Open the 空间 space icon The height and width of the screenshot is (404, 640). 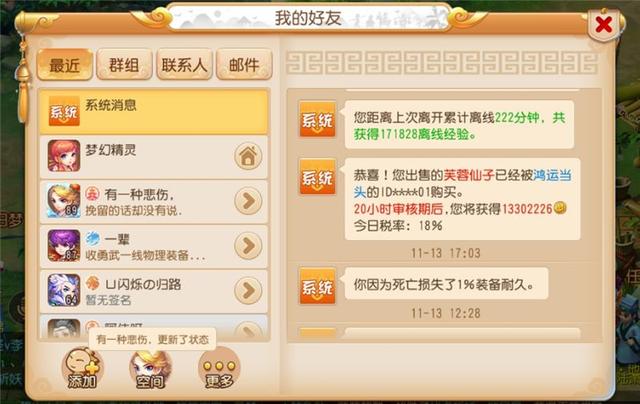coord(150,368)
